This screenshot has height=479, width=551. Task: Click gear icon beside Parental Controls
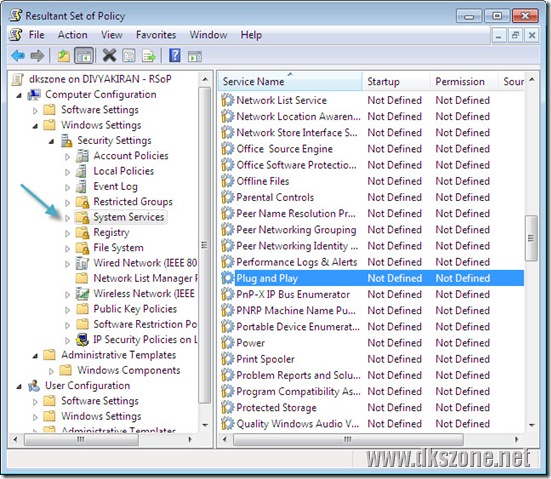point(227,198)
